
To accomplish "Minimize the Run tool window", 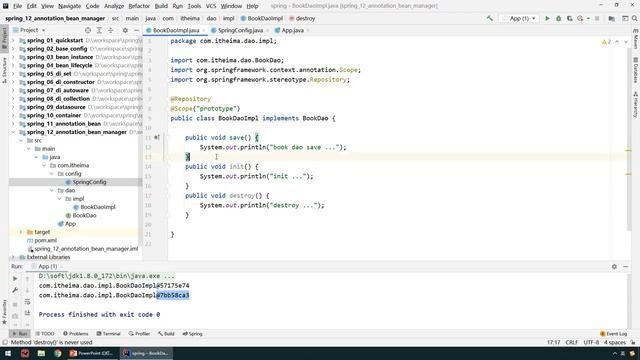I will point(626,267).
